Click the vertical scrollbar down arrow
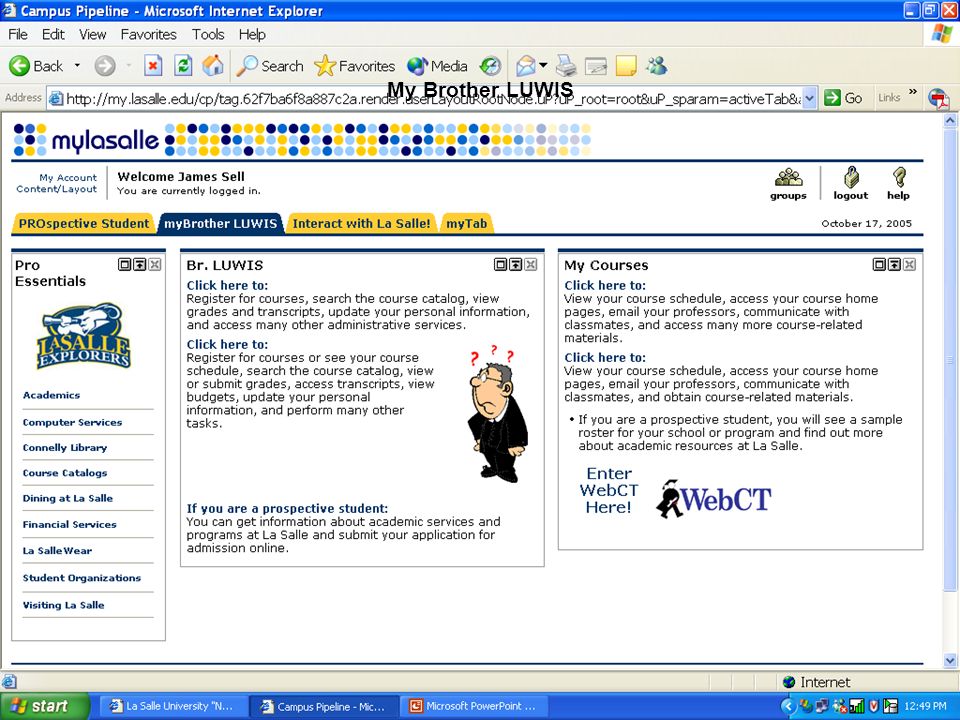 pos(950,660)
